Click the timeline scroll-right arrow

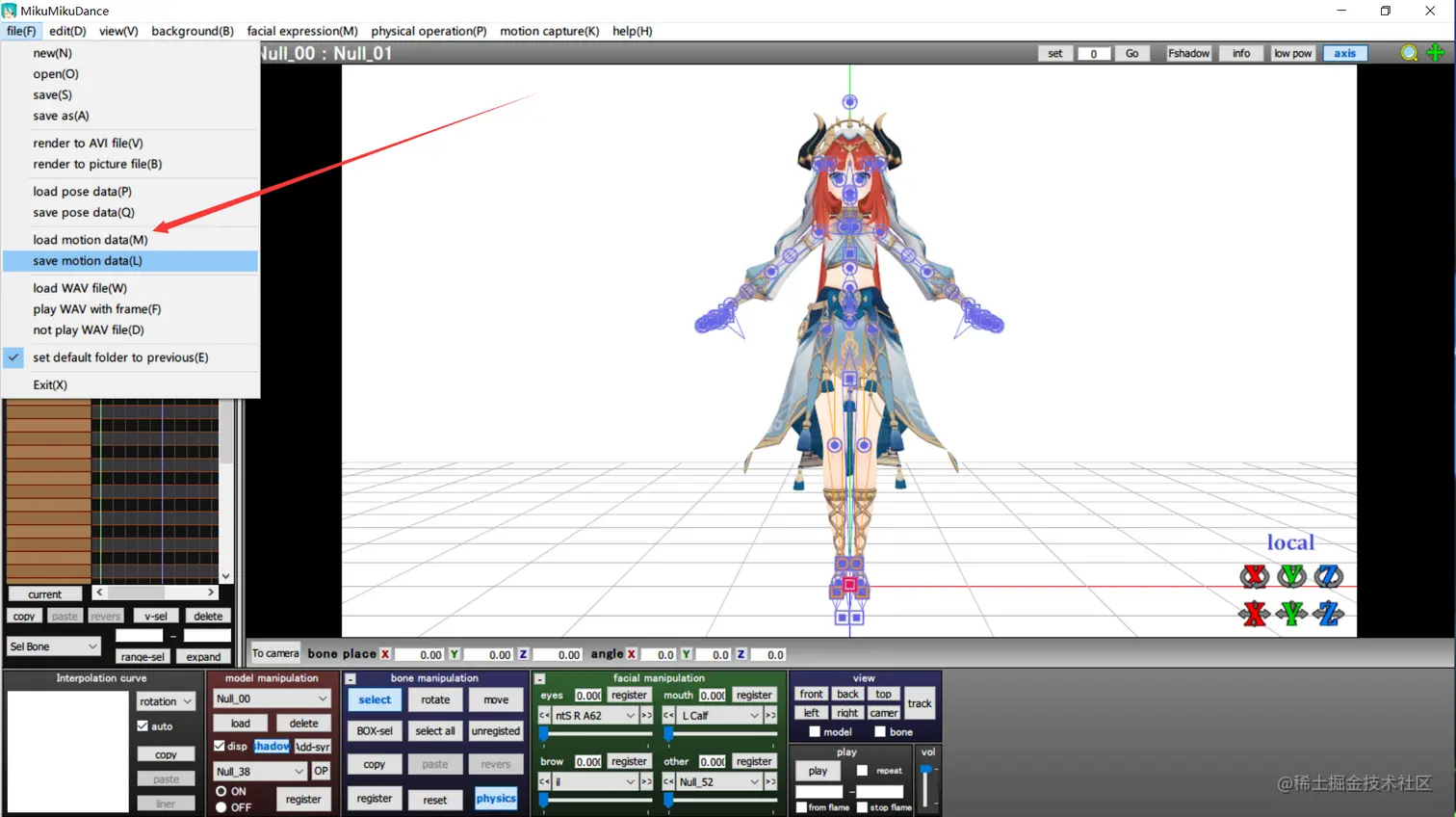pyautogui.click(x=211, y=593)
